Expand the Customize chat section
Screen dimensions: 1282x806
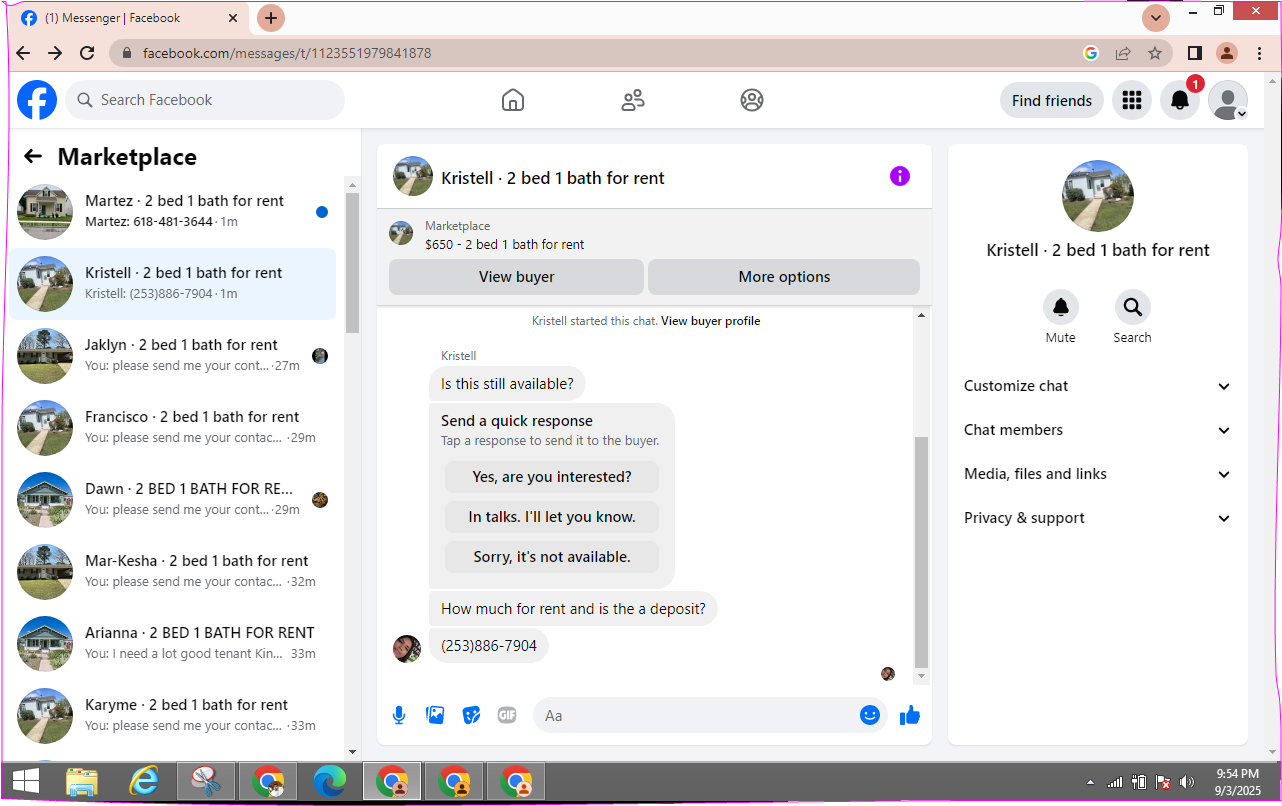[1098, 386]
